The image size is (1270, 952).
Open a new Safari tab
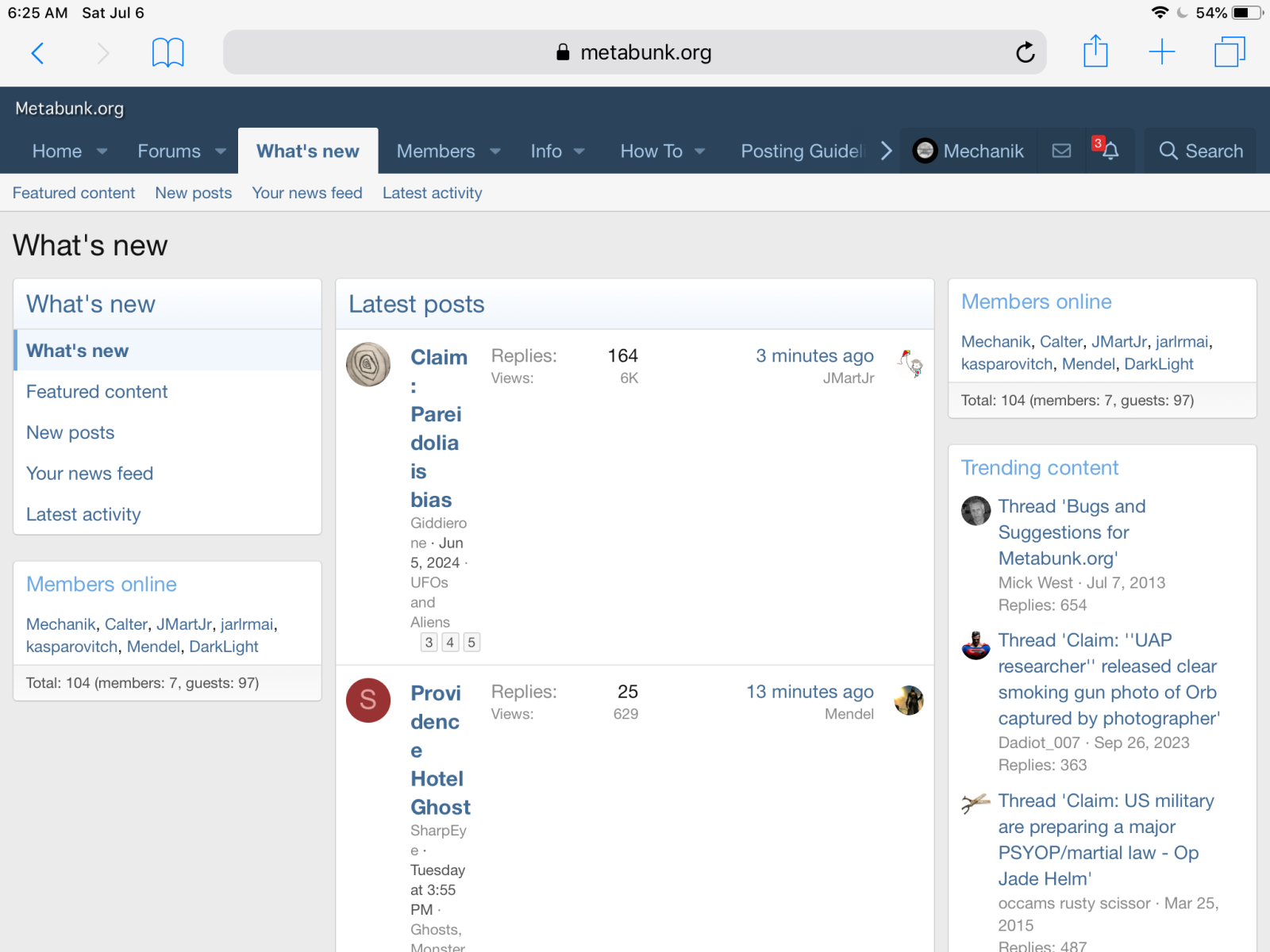(1161, 52)
